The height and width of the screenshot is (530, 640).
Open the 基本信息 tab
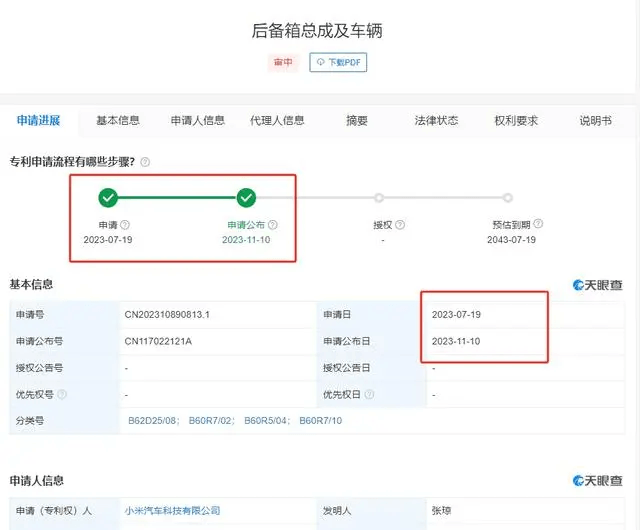[118, 120]
